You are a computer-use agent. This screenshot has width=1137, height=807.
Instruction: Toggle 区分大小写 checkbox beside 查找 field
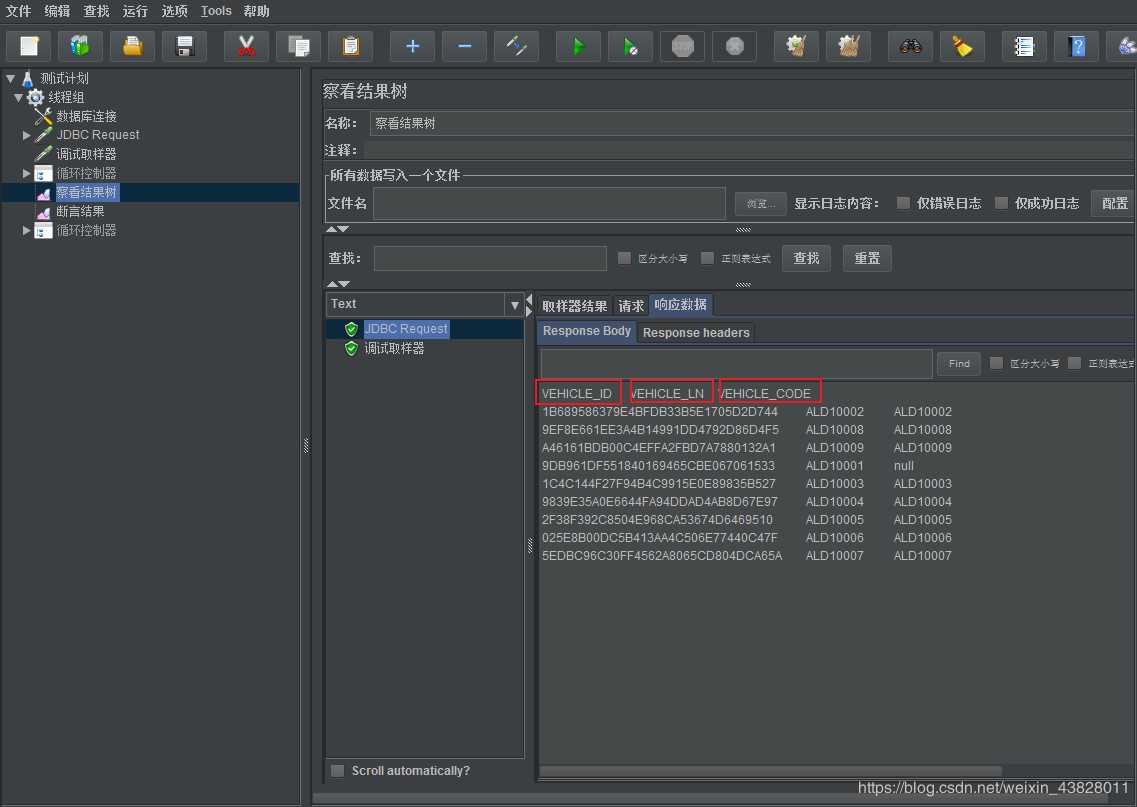[624, 258]
